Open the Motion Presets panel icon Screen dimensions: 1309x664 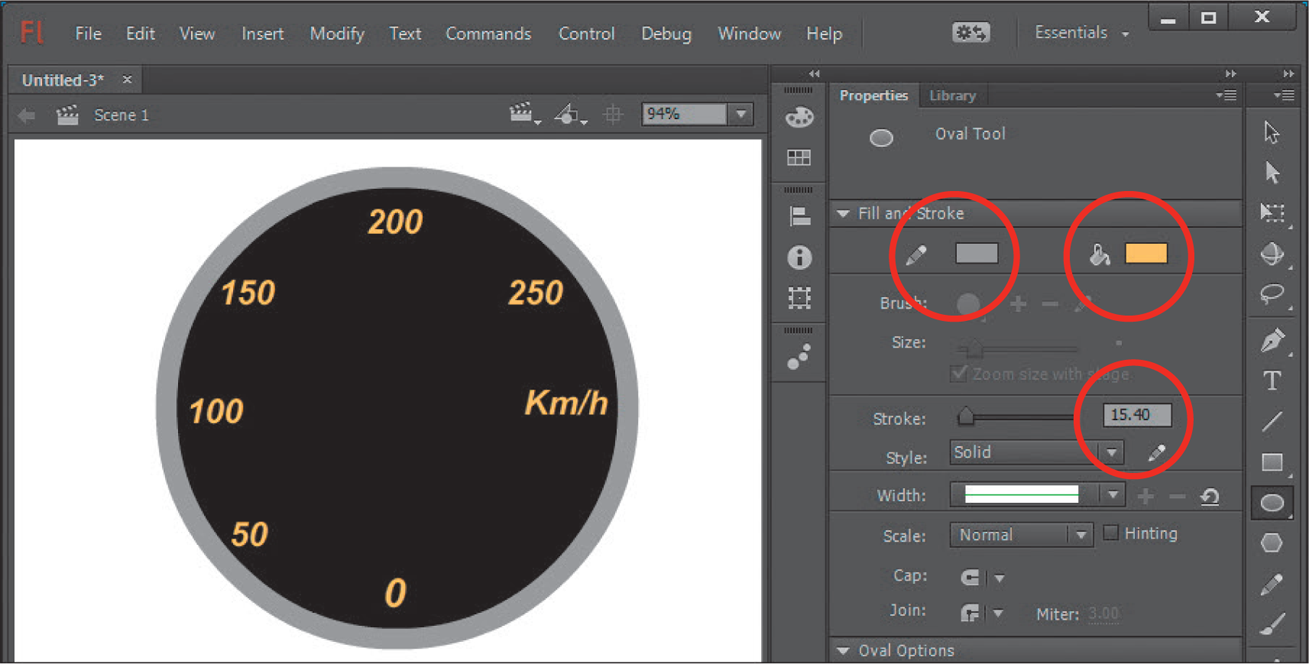[x=799, y=357]
